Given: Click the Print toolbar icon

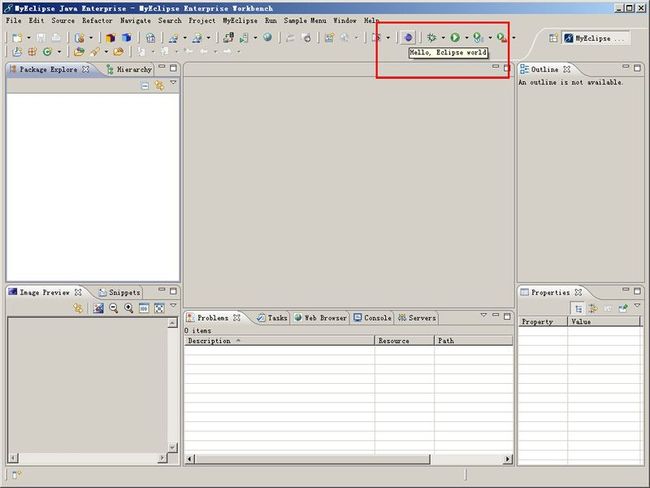Looking at the screenshot, I should point(56,38).
